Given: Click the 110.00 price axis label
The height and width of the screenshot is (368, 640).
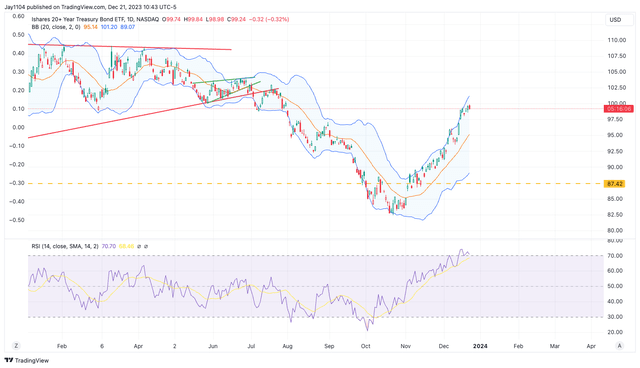Looking at the screenshot, I should [617, 40].
